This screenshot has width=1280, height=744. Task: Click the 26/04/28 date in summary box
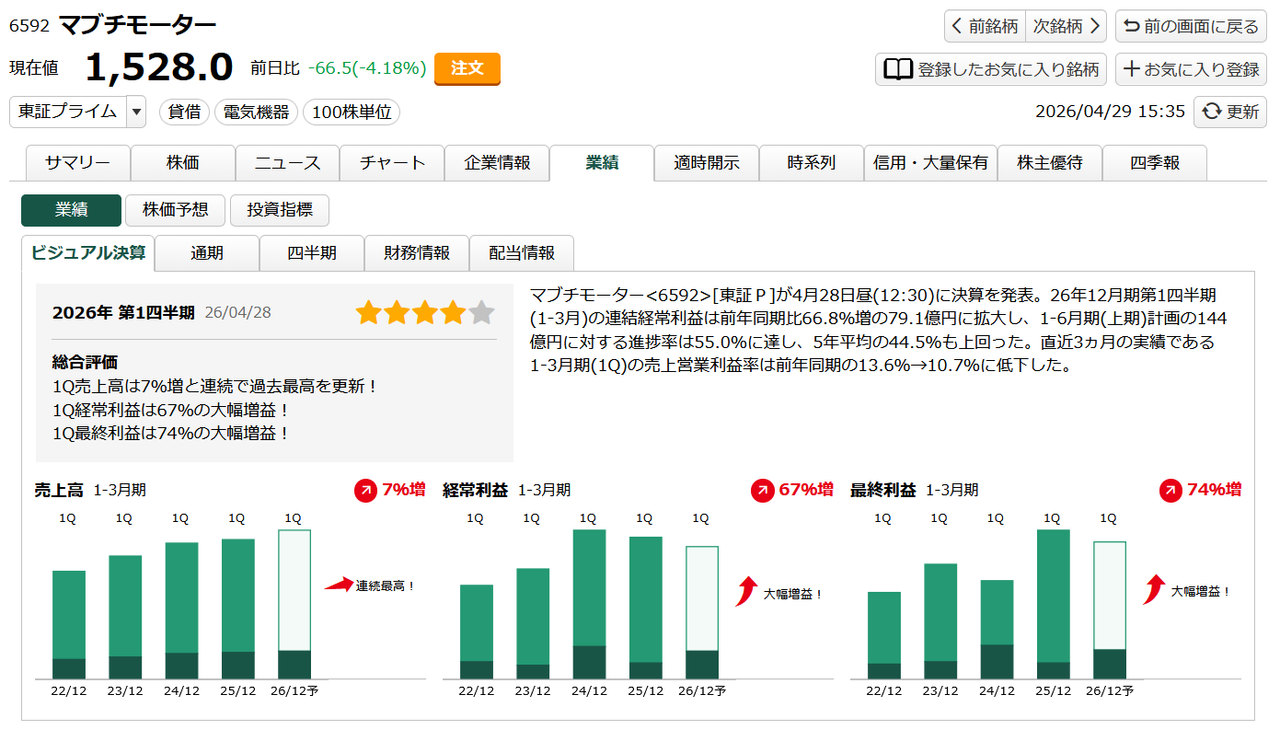pyautogui.click(x=238, y=313)
